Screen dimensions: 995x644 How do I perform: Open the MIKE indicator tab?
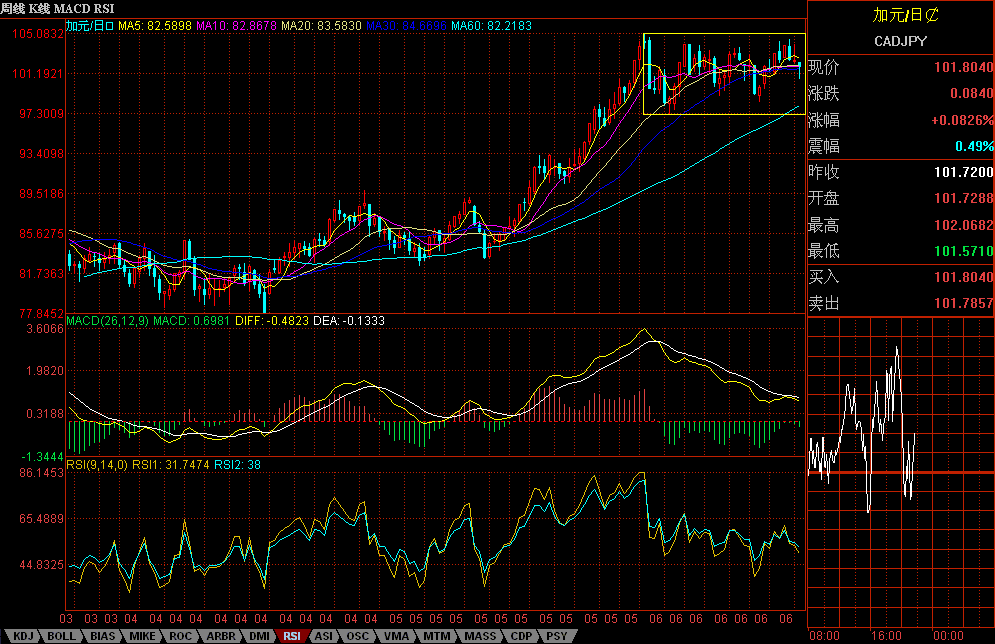tap(142, 636)
